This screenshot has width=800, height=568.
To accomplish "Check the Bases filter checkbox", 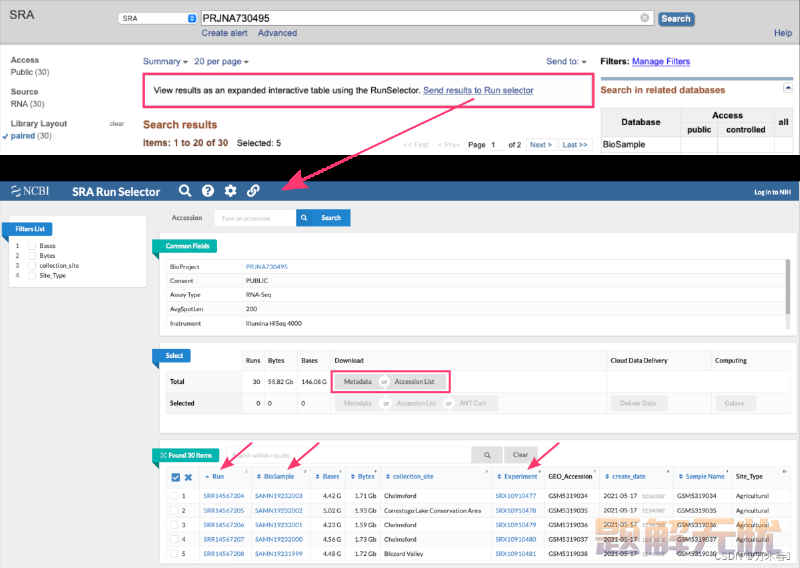I will coord(32,246).
